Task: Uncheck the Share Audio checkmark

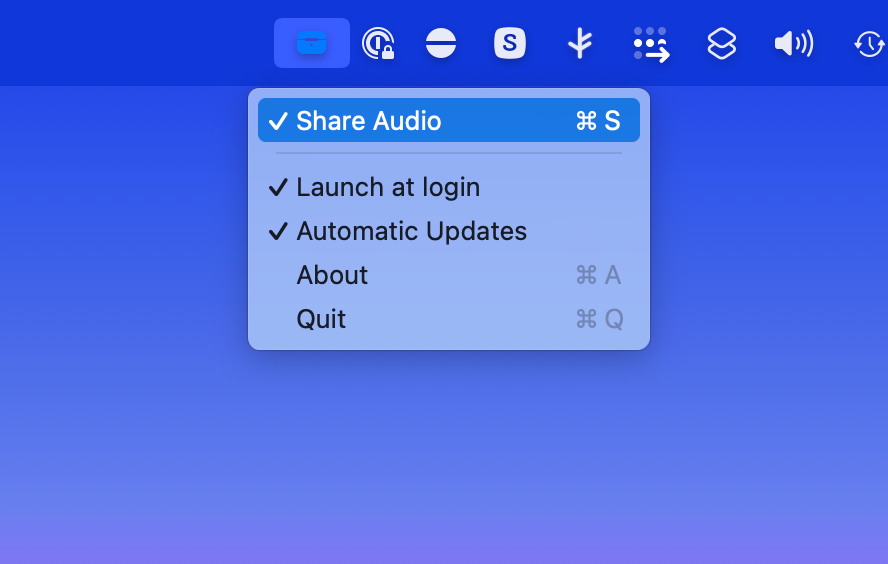Action: tap(278, 121)
